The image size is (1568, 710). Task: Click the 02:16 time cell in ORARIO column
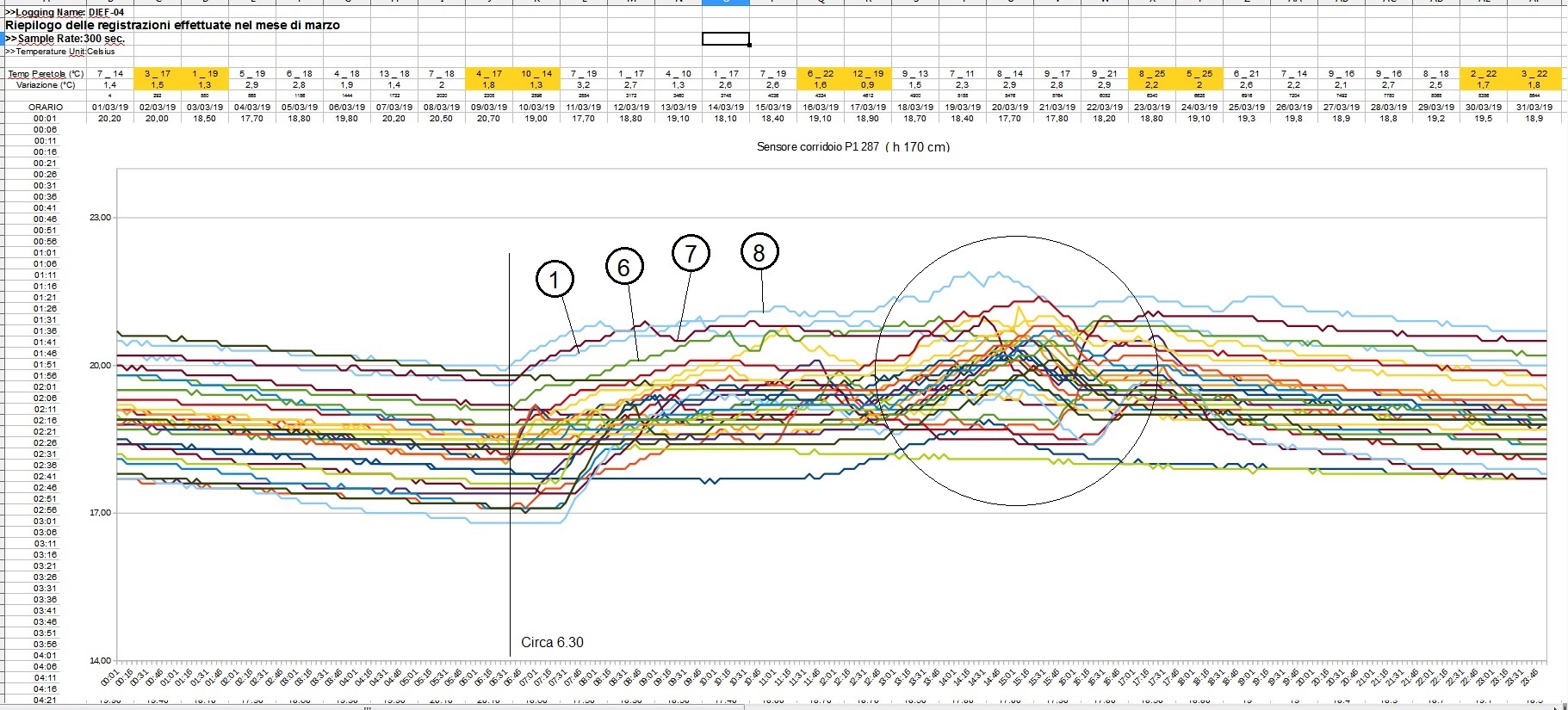click(x=46, y=421)
